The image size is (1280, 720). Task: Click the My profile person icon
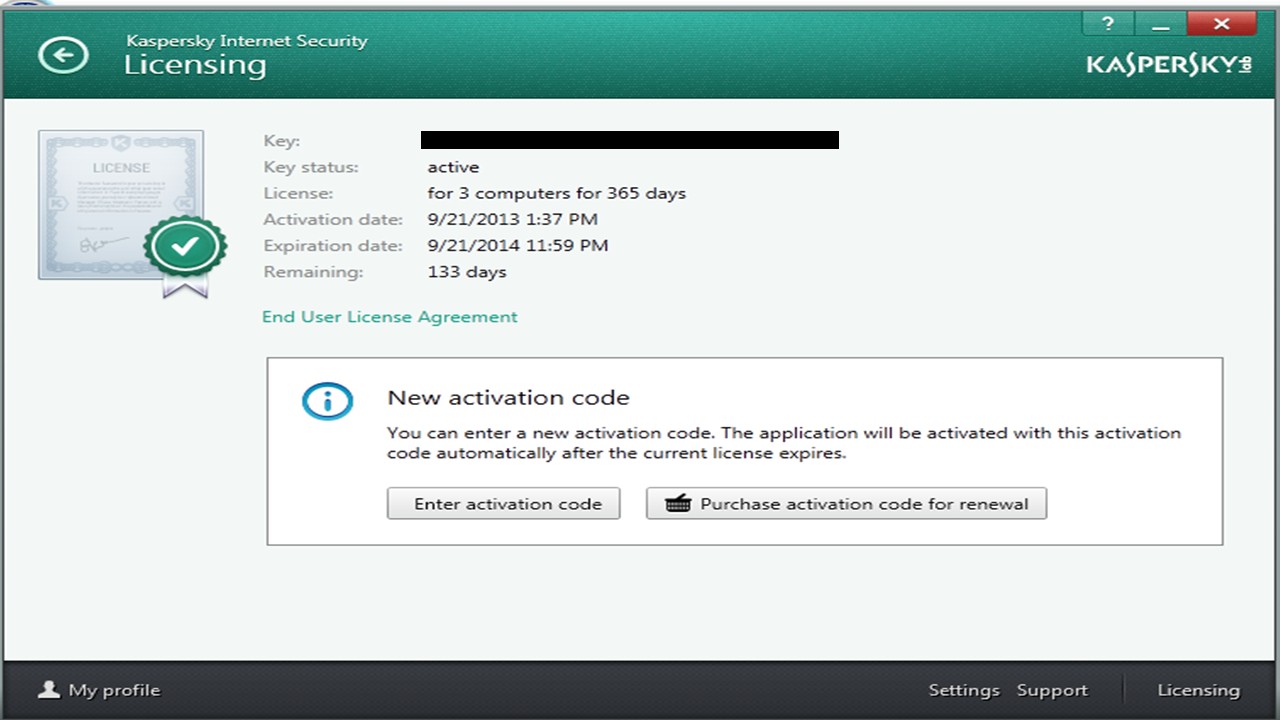click(48, 690)
